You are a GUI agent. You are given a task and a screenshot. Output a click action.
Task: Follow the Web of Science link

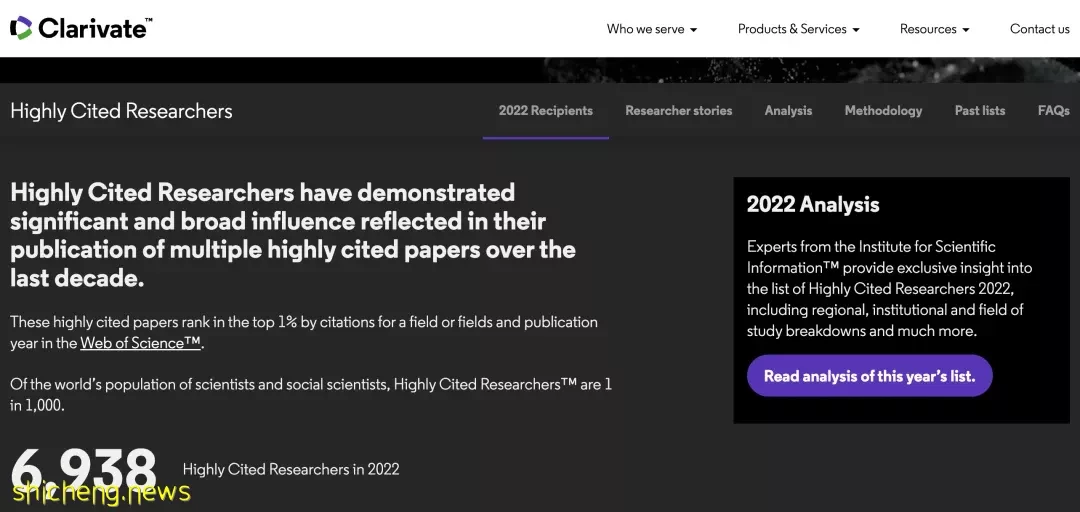141,343
